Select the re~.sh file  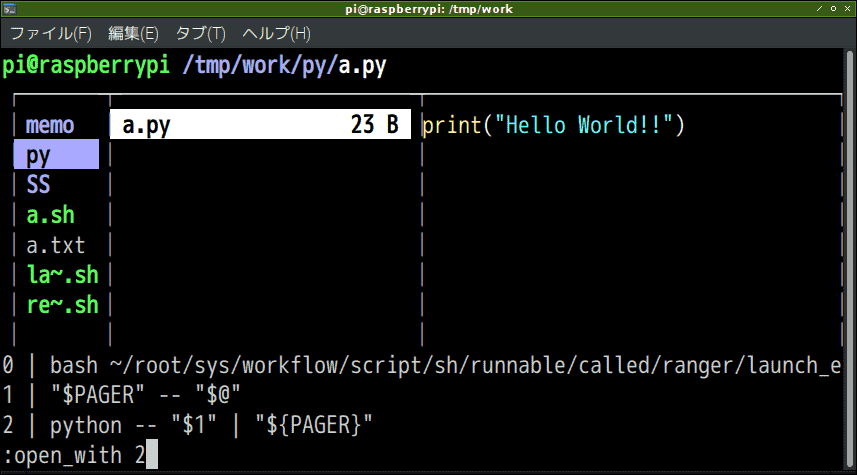[63, 304]
